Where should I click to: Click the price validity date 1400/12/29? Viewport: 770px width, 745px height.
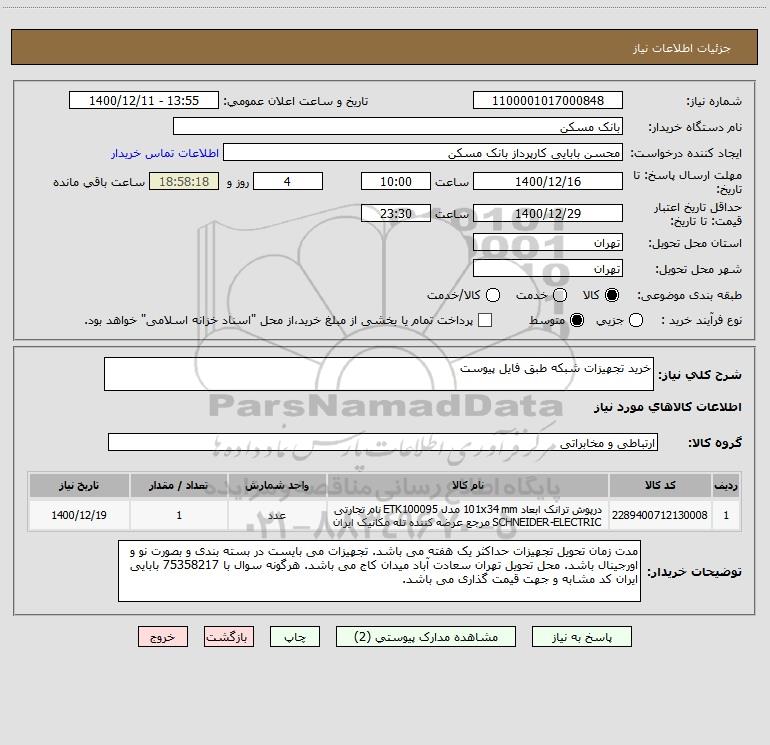coord(548,213)
